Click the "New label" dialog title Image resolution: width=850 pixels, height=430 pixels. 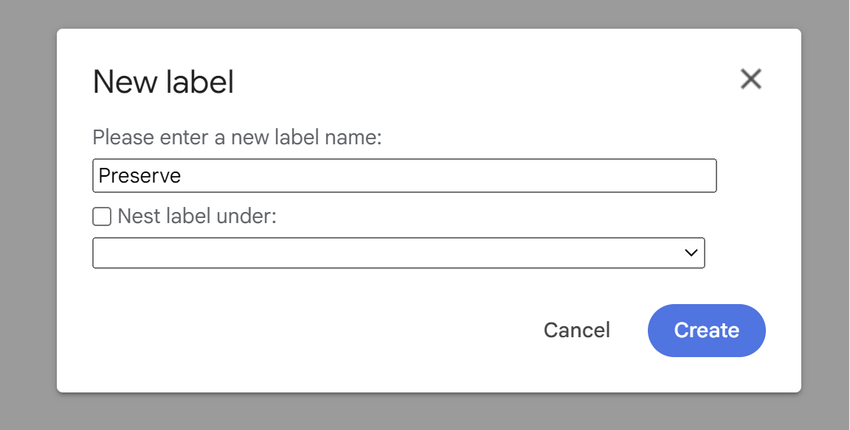[x=163, y=82]
